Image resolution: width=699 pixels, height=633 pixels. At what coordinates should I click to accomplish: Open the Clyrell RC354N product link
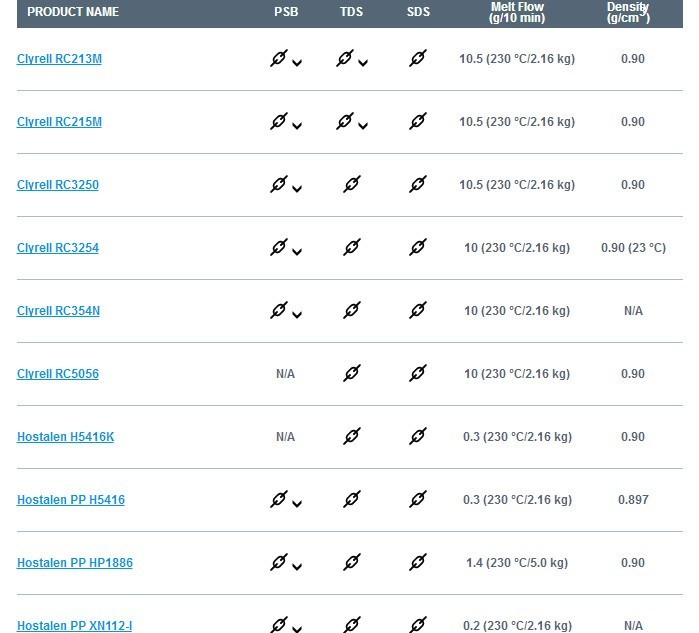coord(58,311)
